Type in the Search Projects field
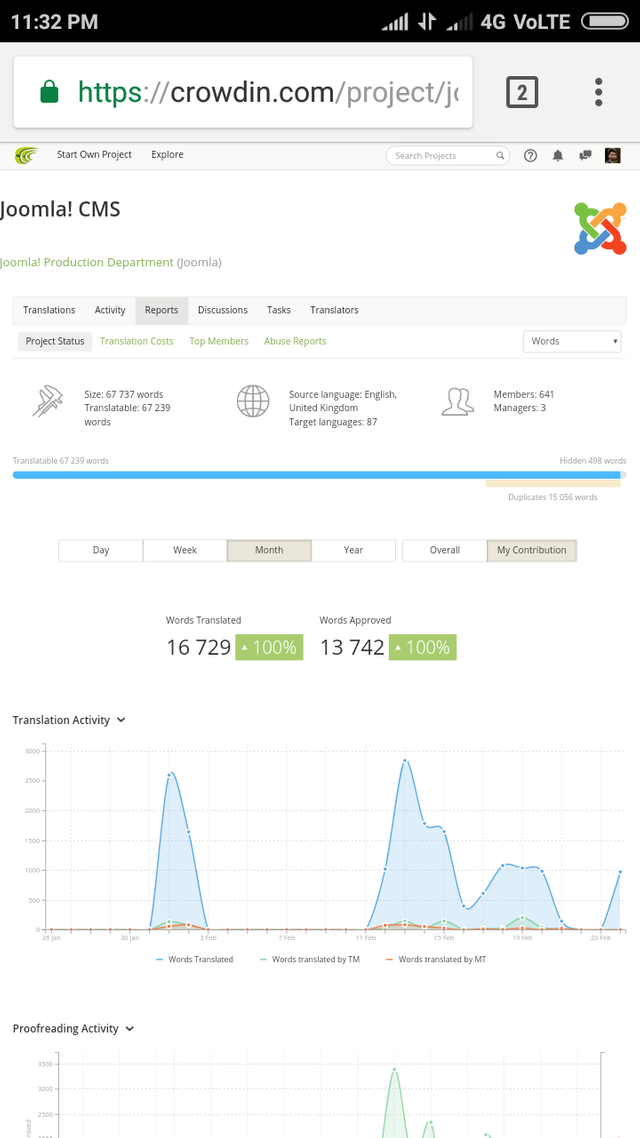 [x=447, y=155]
